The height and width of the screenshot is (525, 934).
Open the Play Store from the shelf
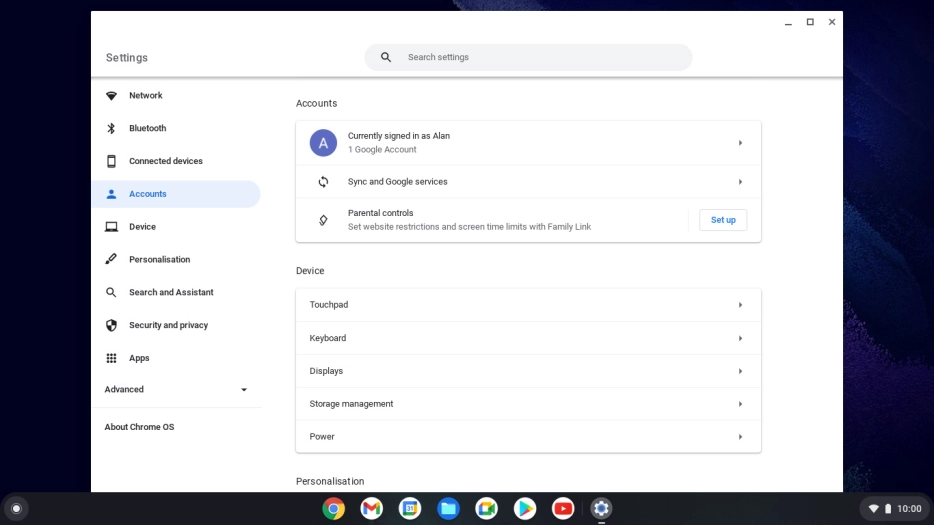click(x=525, y=508)
